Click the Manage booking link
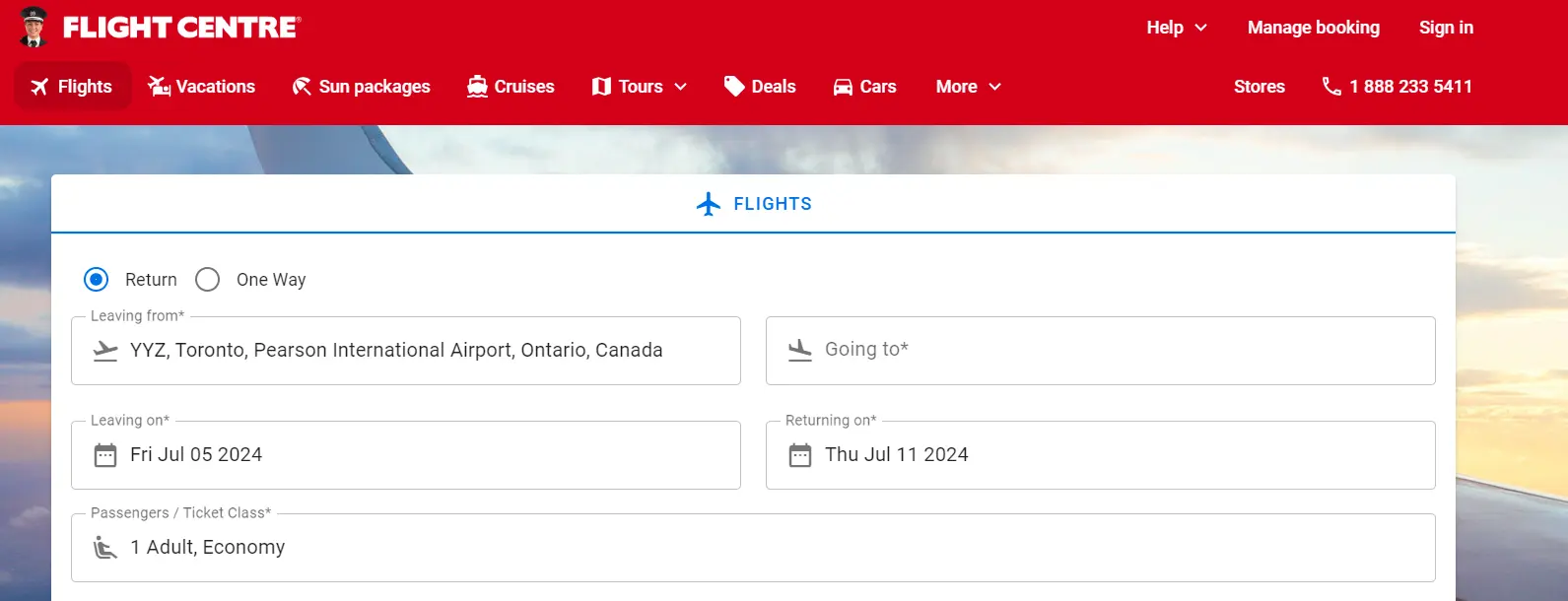The height and width of the screenshot is (601, 1568). tap(1313, 28)
